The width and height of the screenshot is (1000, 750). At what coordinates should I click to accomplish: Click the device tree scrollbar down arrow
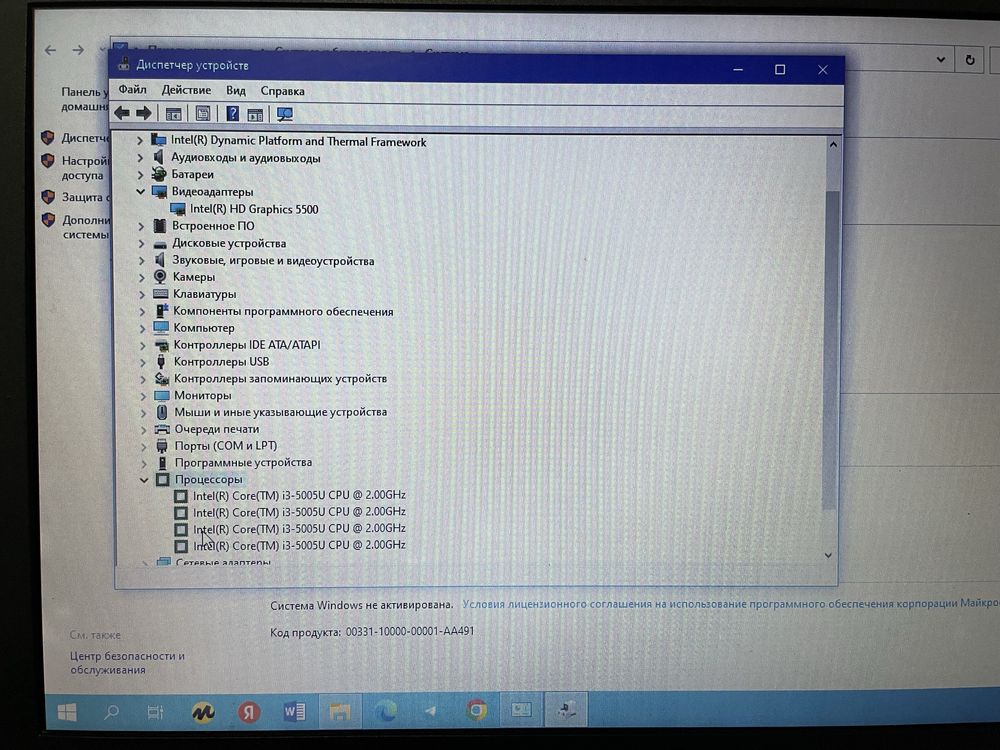tap(828, 555)
